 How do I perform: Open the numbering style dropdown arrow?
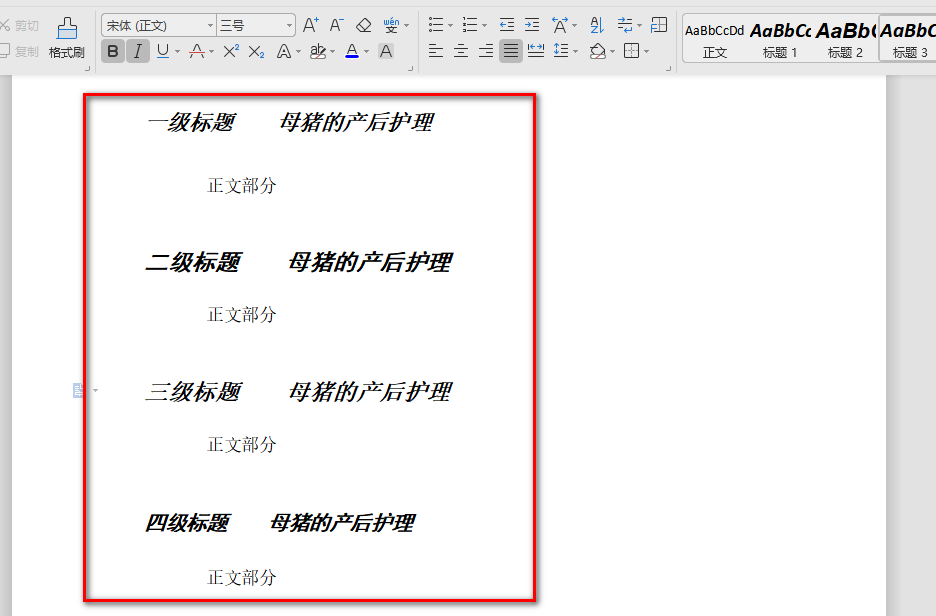(x=485, y=26)
